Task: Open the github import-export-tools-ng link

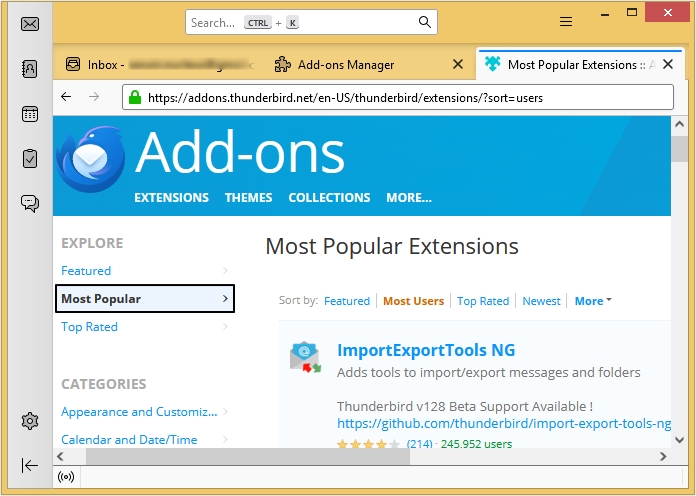Action: point(504,424)
